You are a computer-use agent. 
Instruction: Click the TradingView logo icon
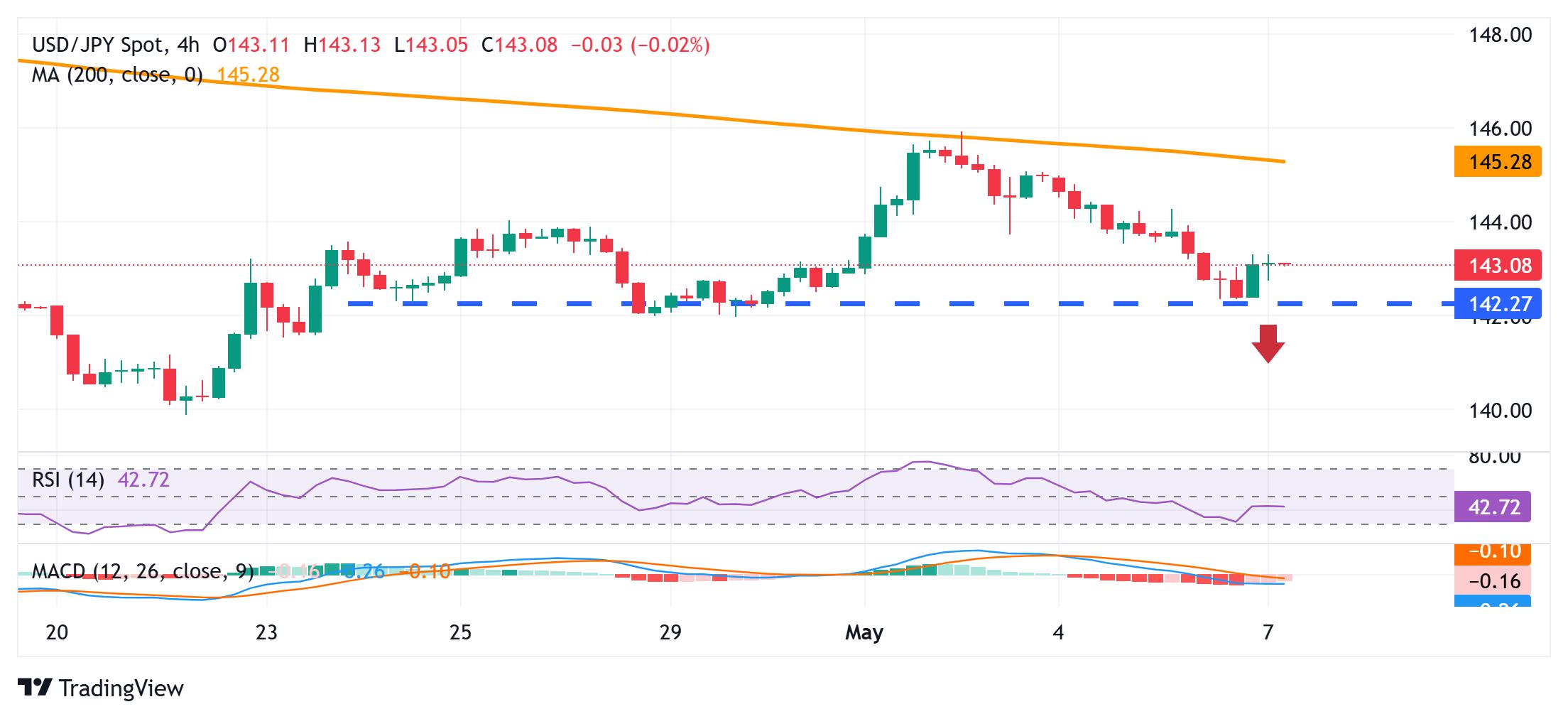pos(35,688)
